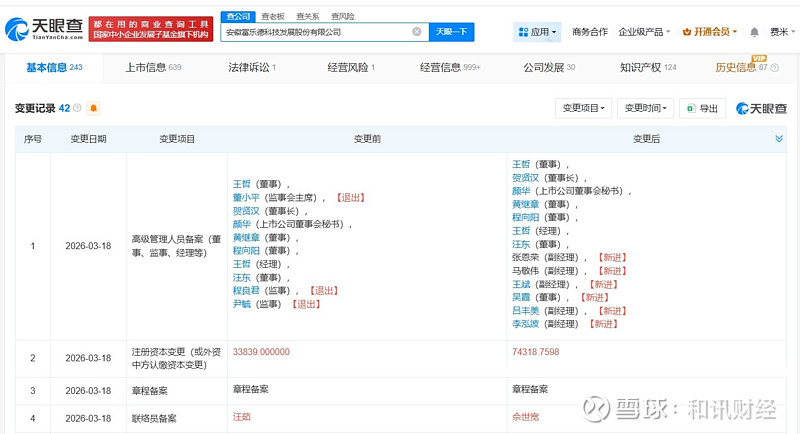Click the 变更后 column header
The width and height of the screenshot is (800, 434).
pyautogui.click(x=646, y=139)
